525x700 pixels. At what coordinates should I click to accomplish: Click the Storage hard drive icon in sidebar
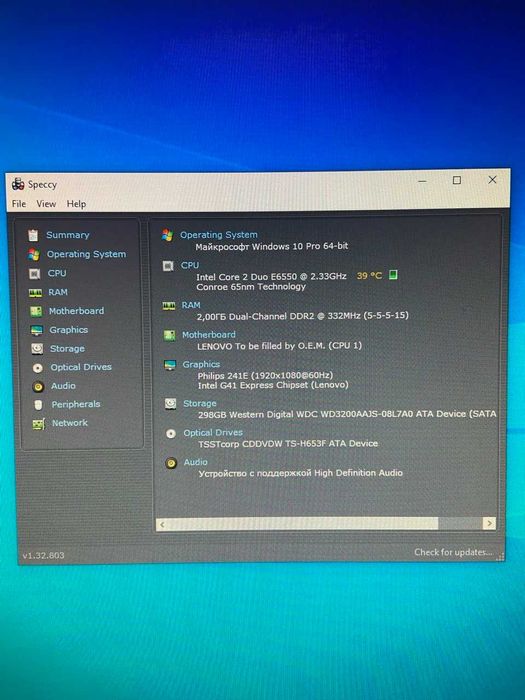tap(37, 349)
